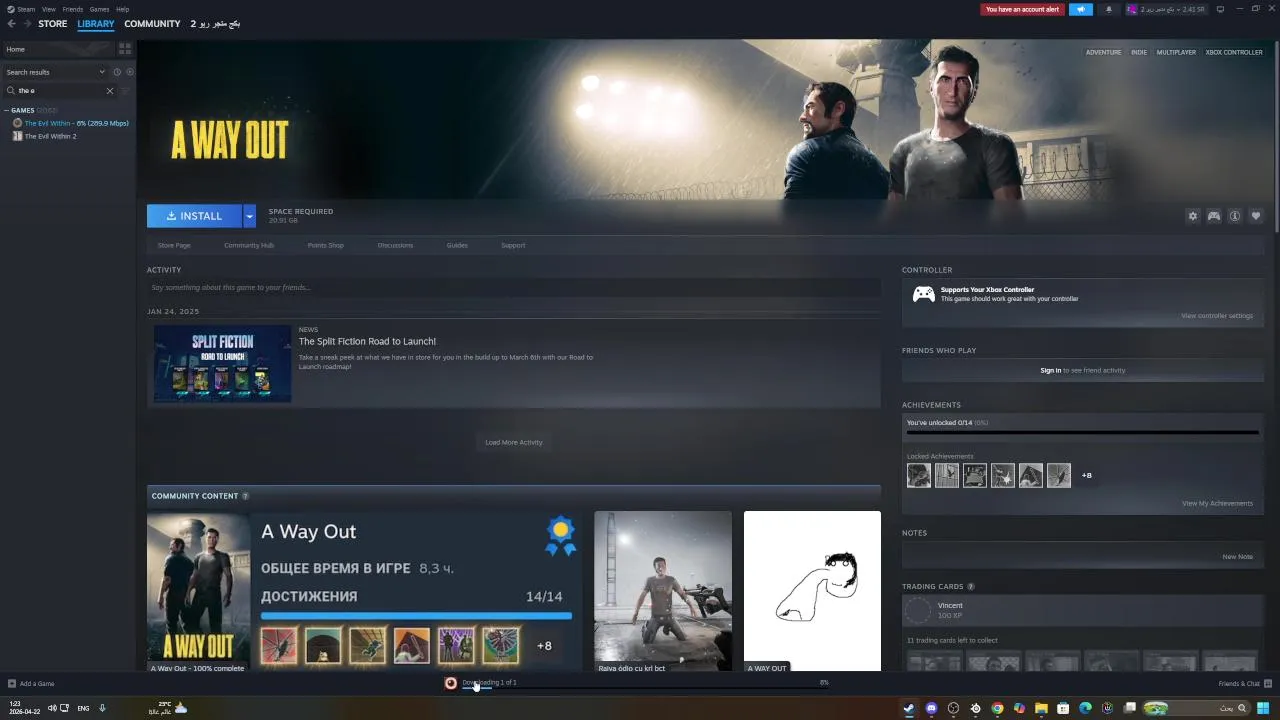Open the Games menu
Image resolution: width=1280 pixels, height=720 pixels.
(x=99, y=9)
